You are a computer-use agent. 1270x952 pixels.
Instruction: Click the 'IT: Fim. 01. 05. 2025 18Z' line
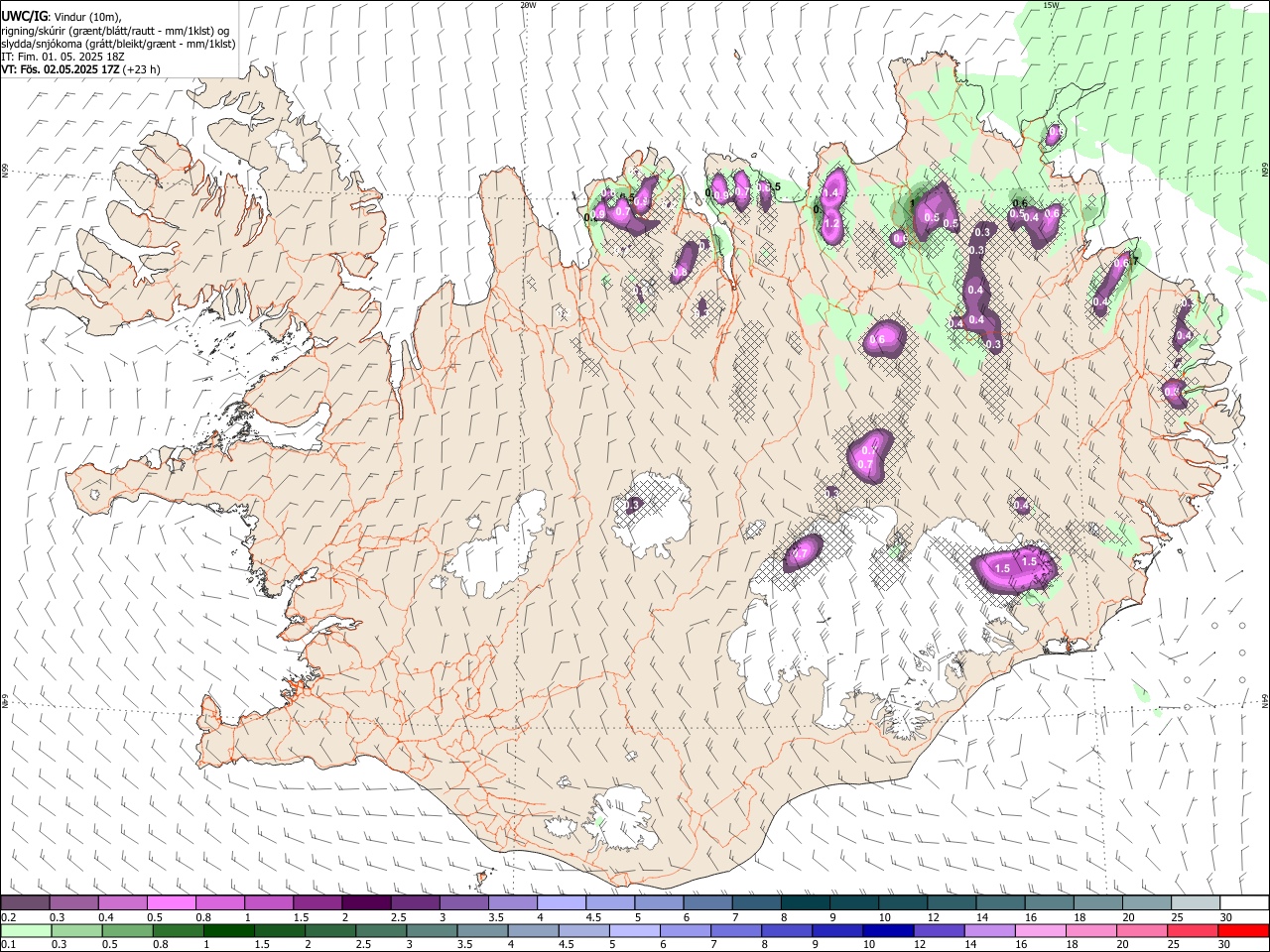click(61, 57)
